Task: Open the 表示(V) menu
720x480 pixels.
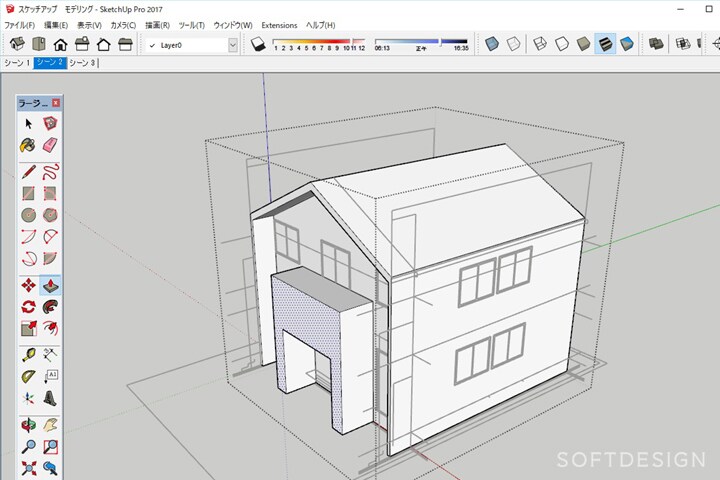Action: (x=89, y=25)
